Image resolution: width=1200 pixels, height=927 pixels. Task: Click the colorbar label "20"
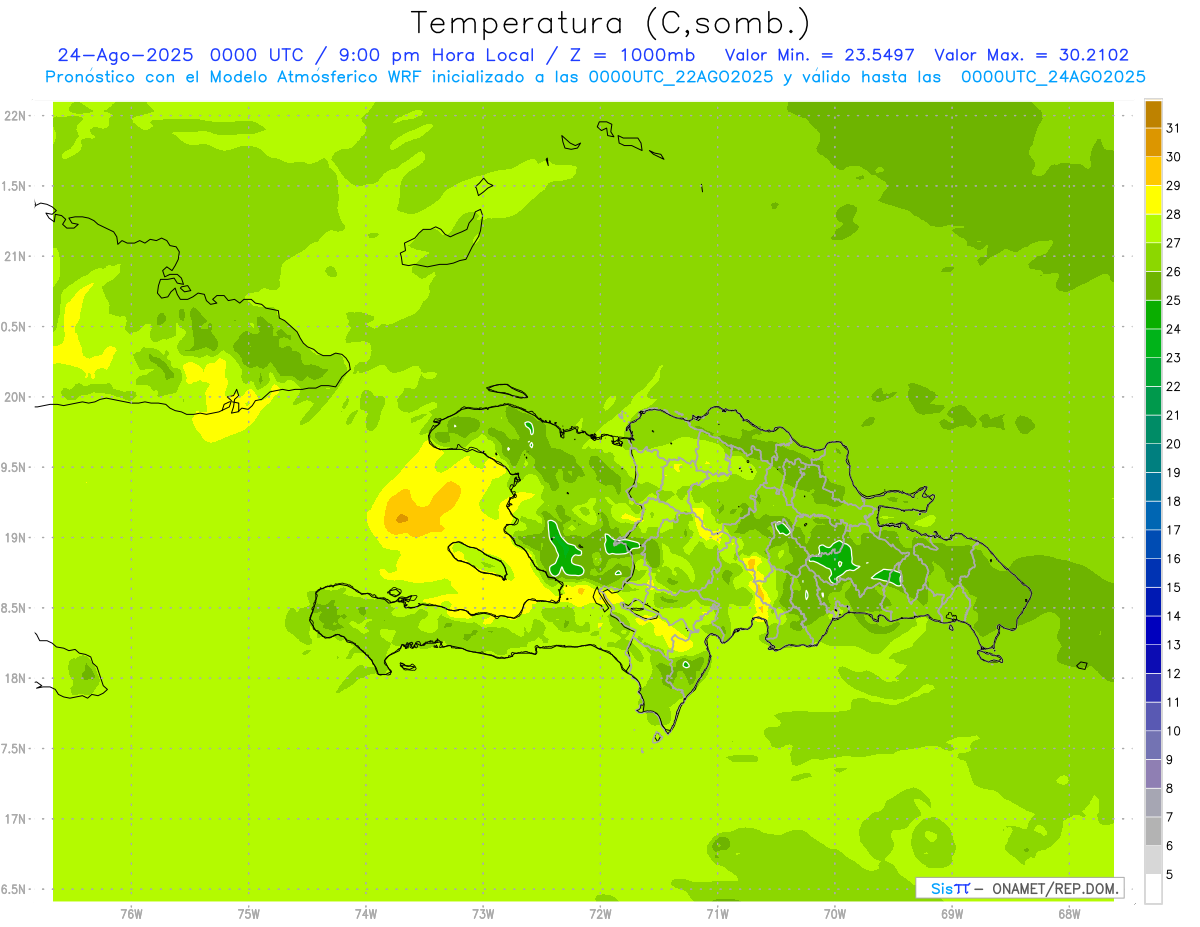pyautogui.click(x=1173, y=444)
